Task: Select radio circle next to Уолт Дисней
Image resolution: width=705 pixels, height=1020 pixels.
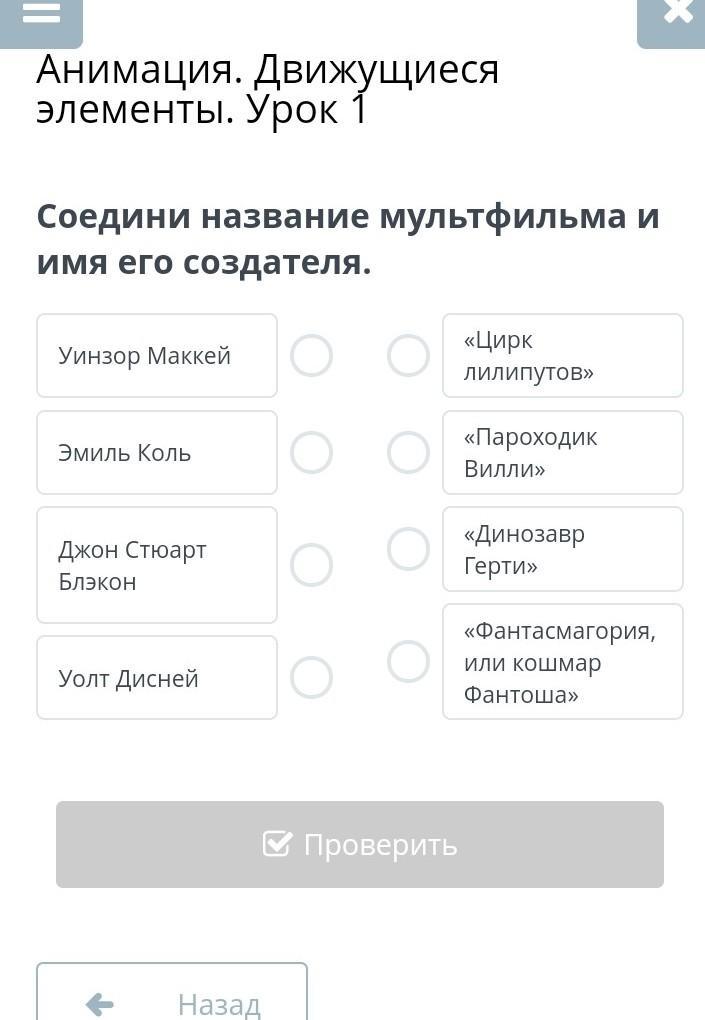Action: [x=311, y=677]
